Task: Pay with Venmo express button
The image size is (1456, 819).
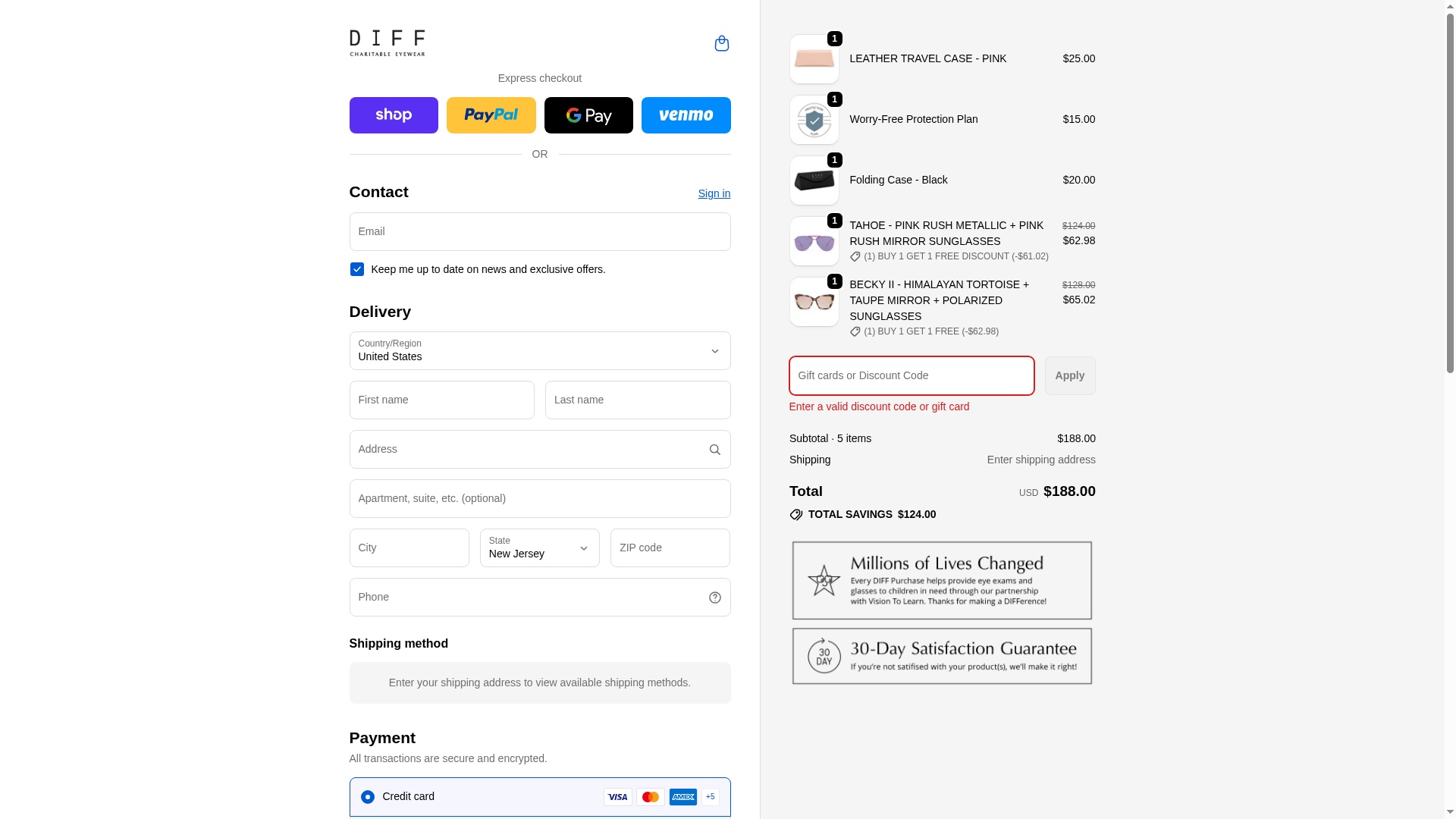Action: [686, 115]
